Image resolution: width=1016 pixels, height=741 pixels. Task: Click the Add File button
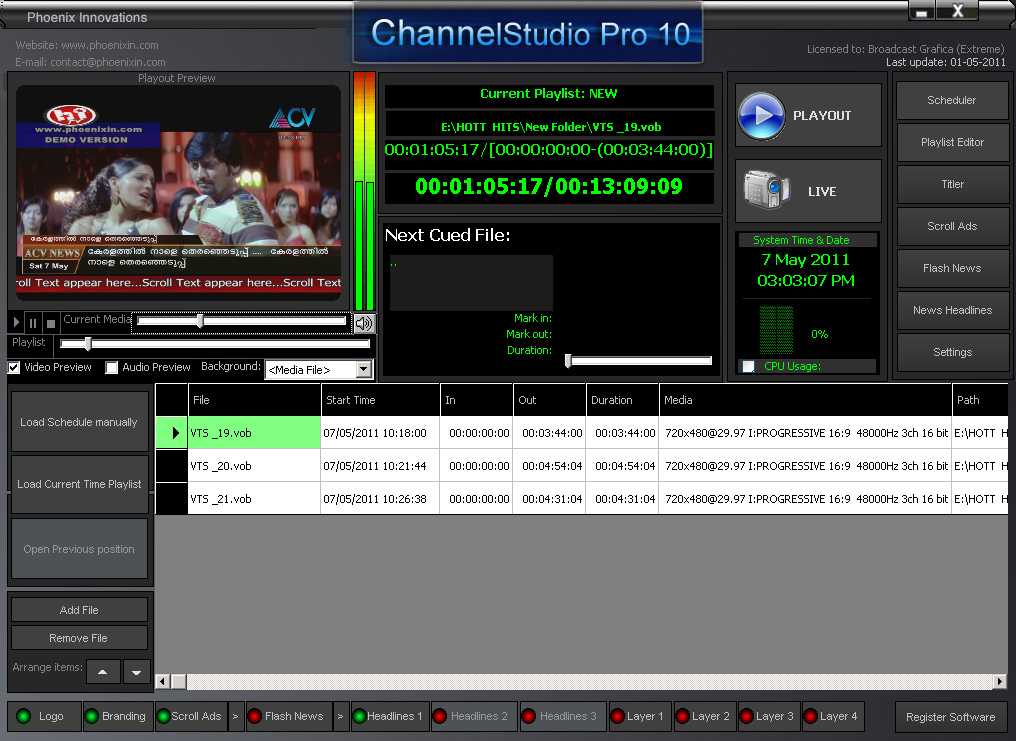(x=79, y=610)
